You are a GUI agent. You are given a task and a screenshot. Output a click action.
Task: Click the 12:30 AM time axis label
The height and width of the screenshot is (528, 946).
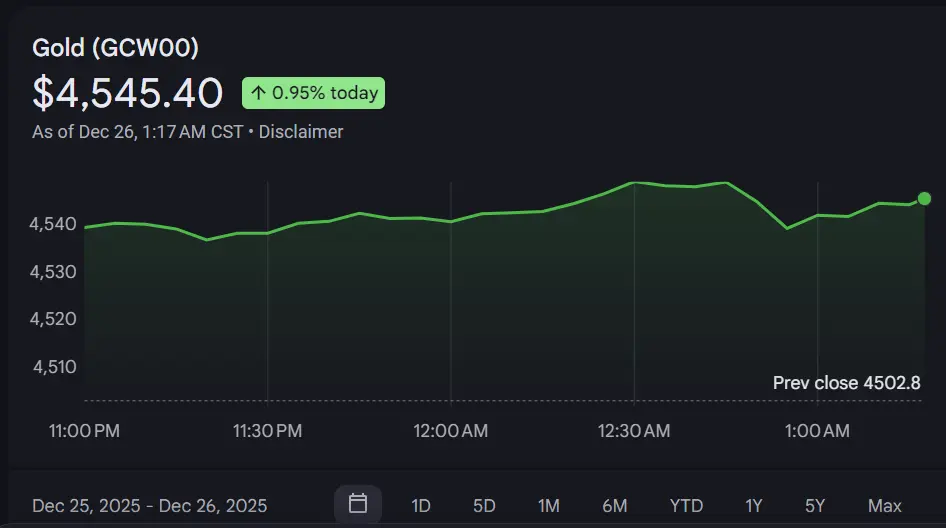[x=634, y=431]
